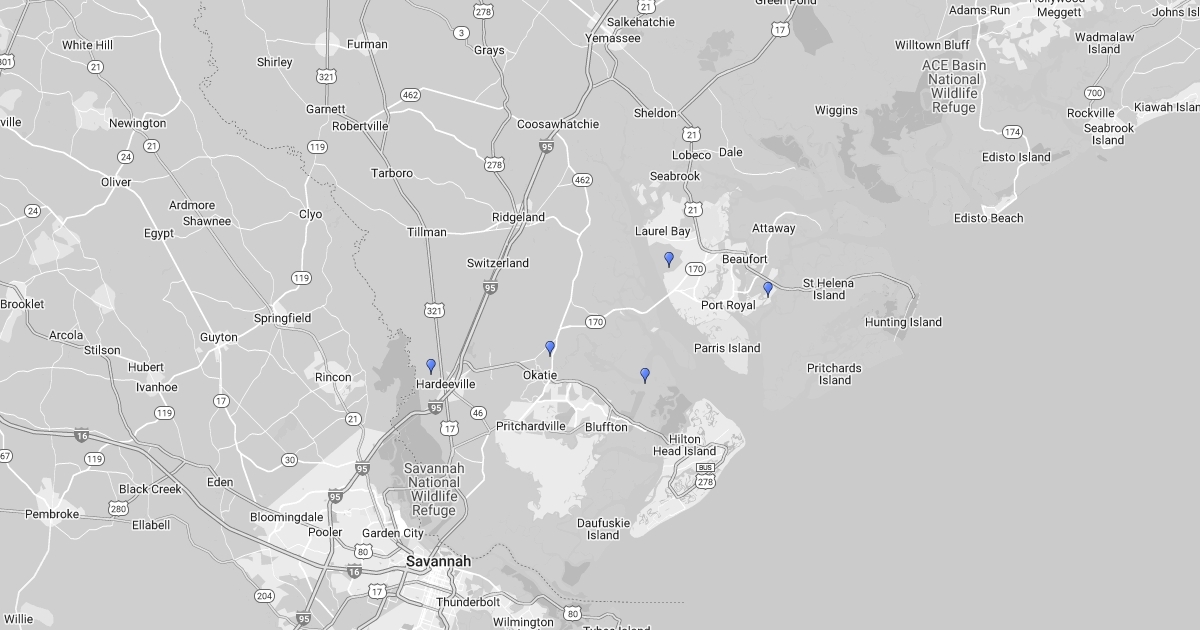Select the Savannah National Wildlife Refuge label
This screenshot has height=630, width=1200.
coord(433,489)
